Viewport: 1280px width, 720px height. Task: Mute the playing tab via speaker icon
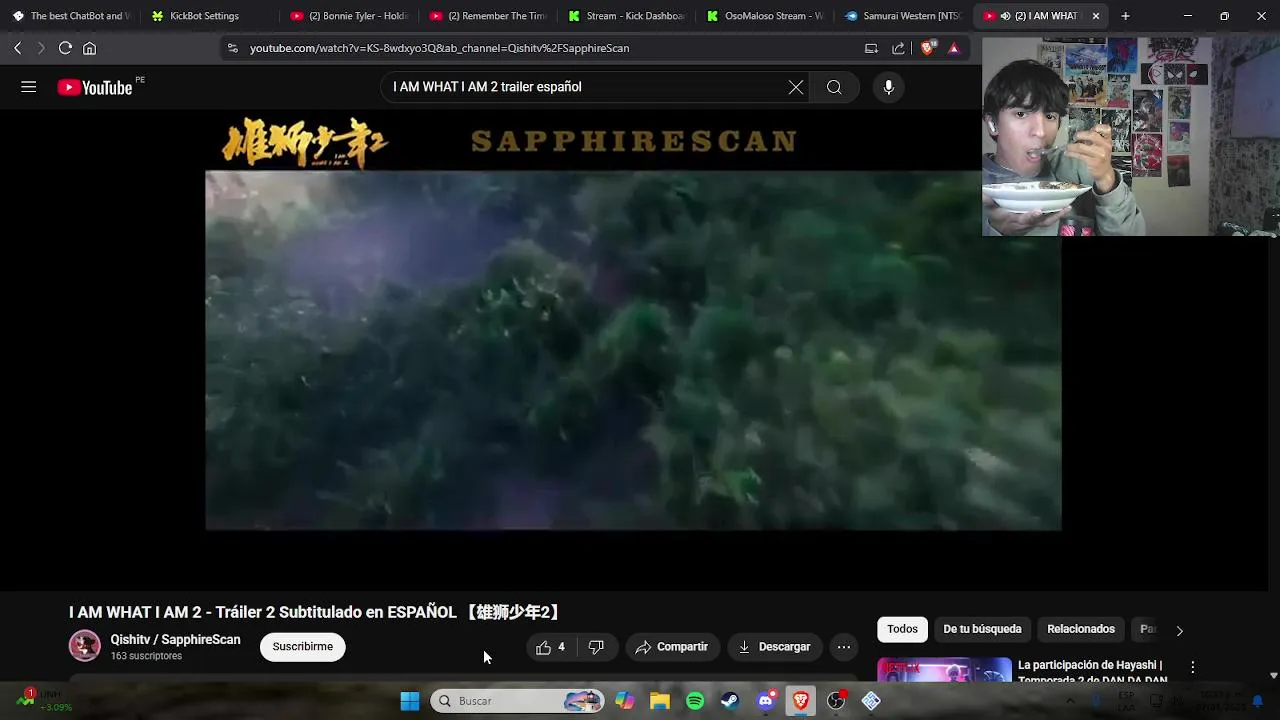click(x=1005, y=16)
